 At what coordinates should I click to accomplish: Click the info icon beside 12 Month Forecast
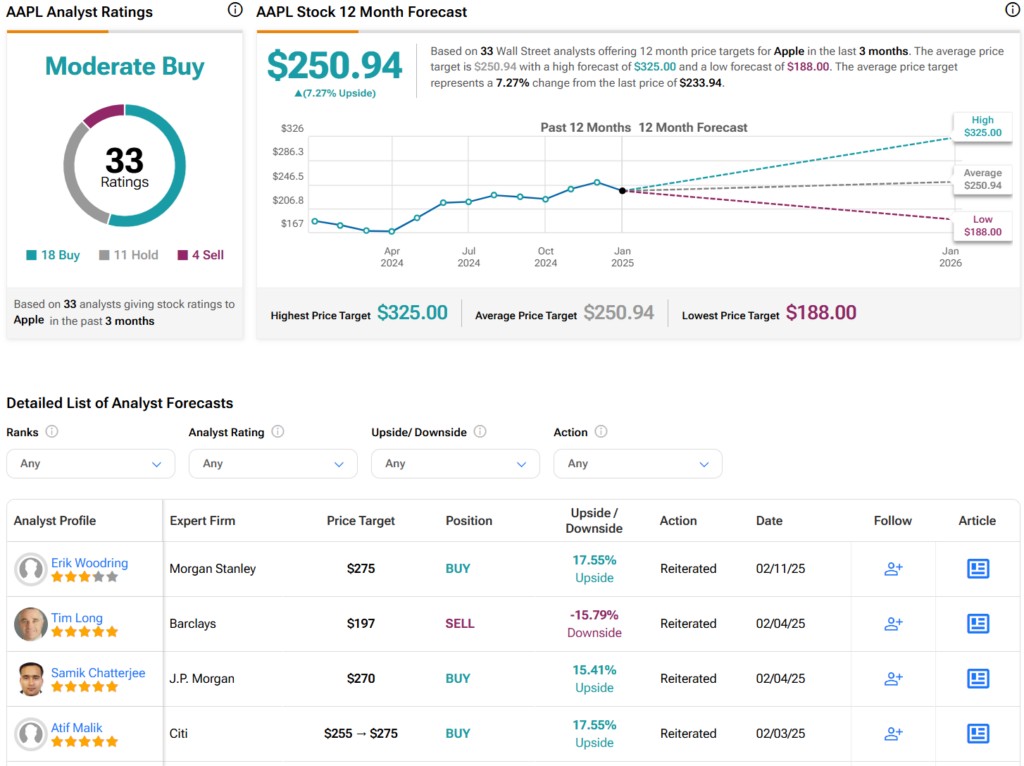tap(1012, 10)
